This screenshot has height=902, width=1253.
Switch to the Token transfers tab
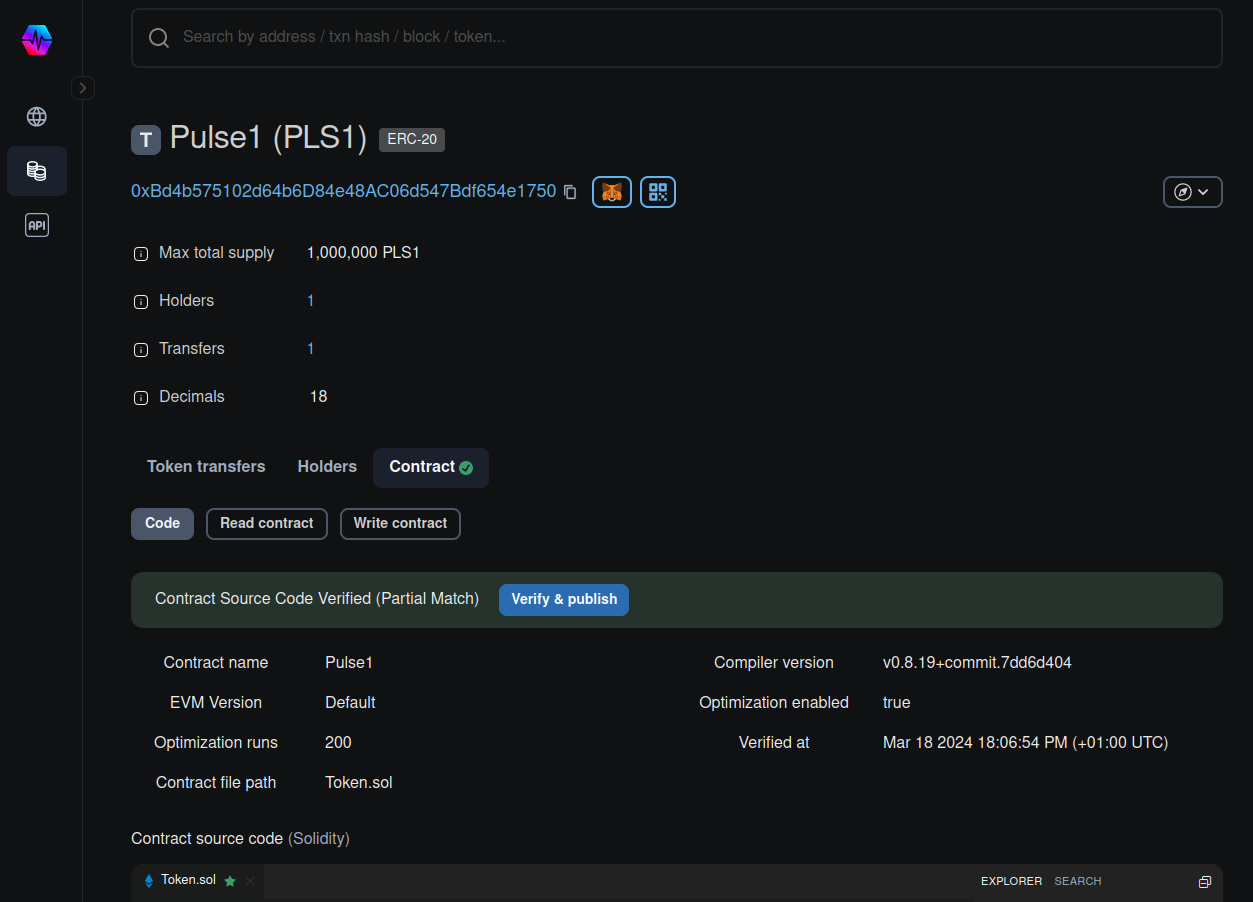point(206,467)
